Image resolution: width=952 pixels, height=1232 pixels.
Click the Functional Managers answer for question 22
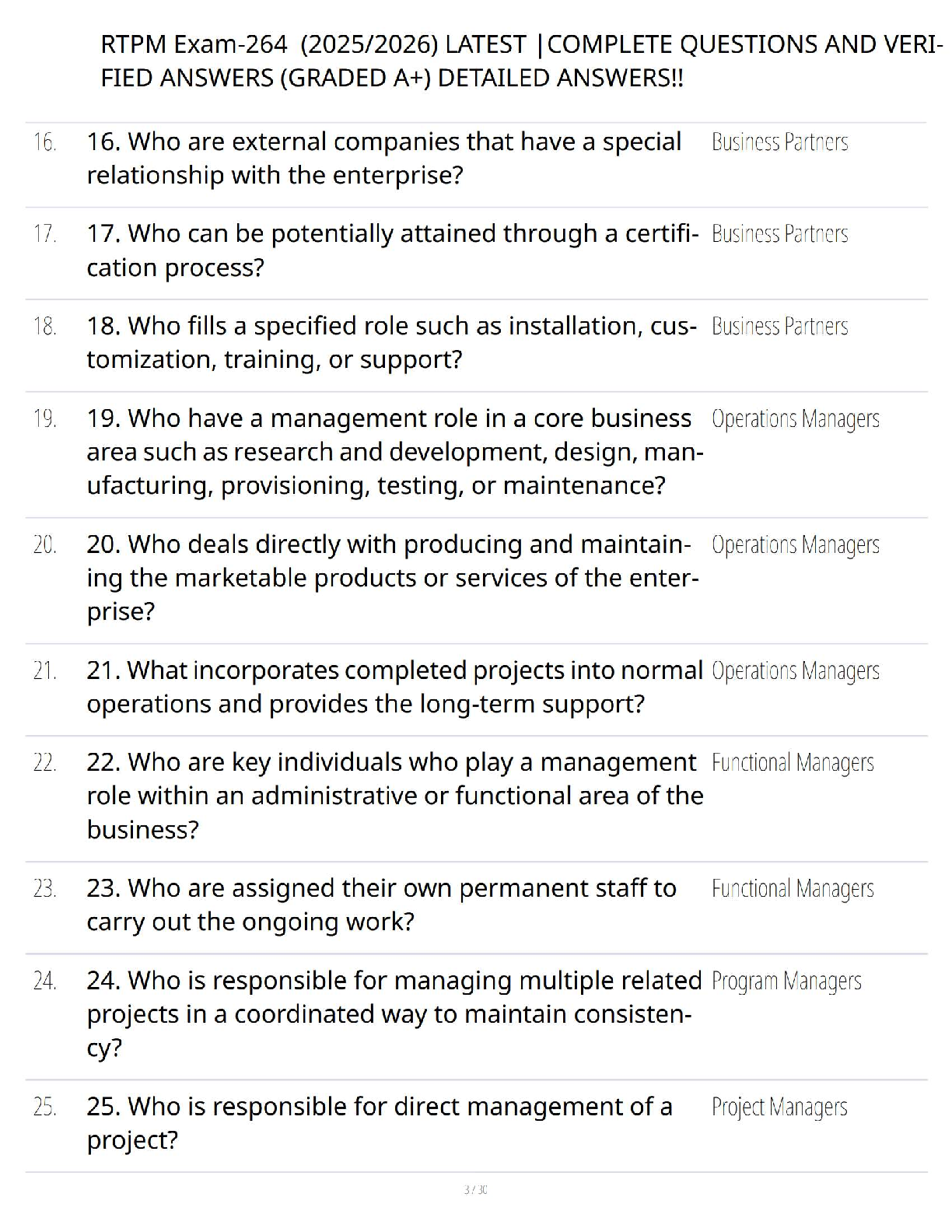793,763
